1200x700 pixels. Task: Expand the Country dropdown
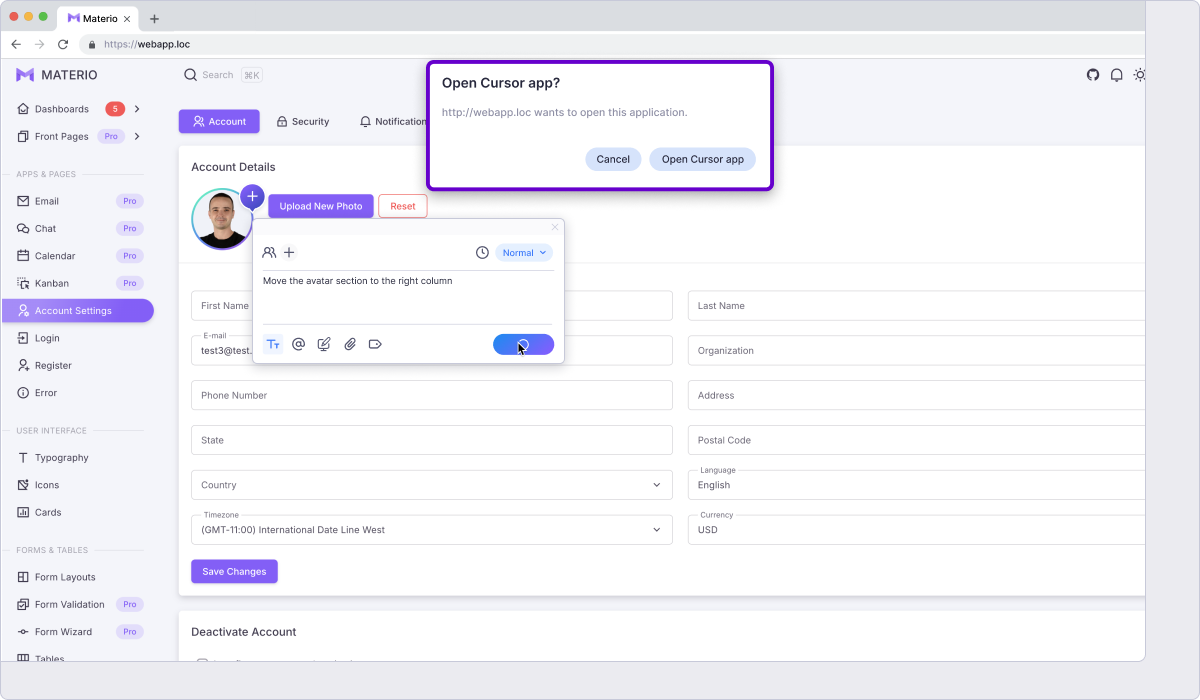pos(431,485)
